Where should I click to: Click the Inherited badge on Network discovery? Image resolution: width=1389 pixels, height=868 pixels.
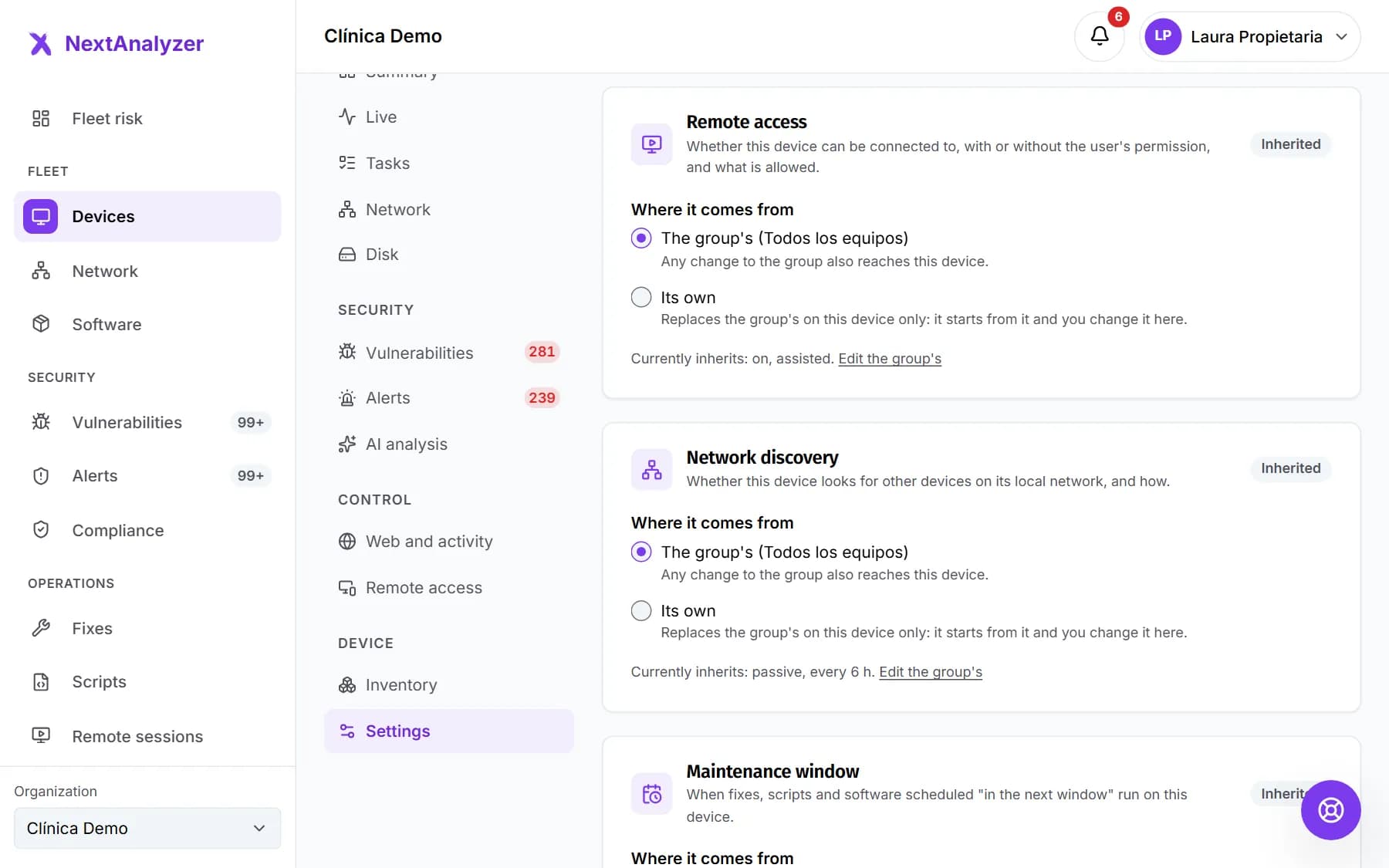1291,468
